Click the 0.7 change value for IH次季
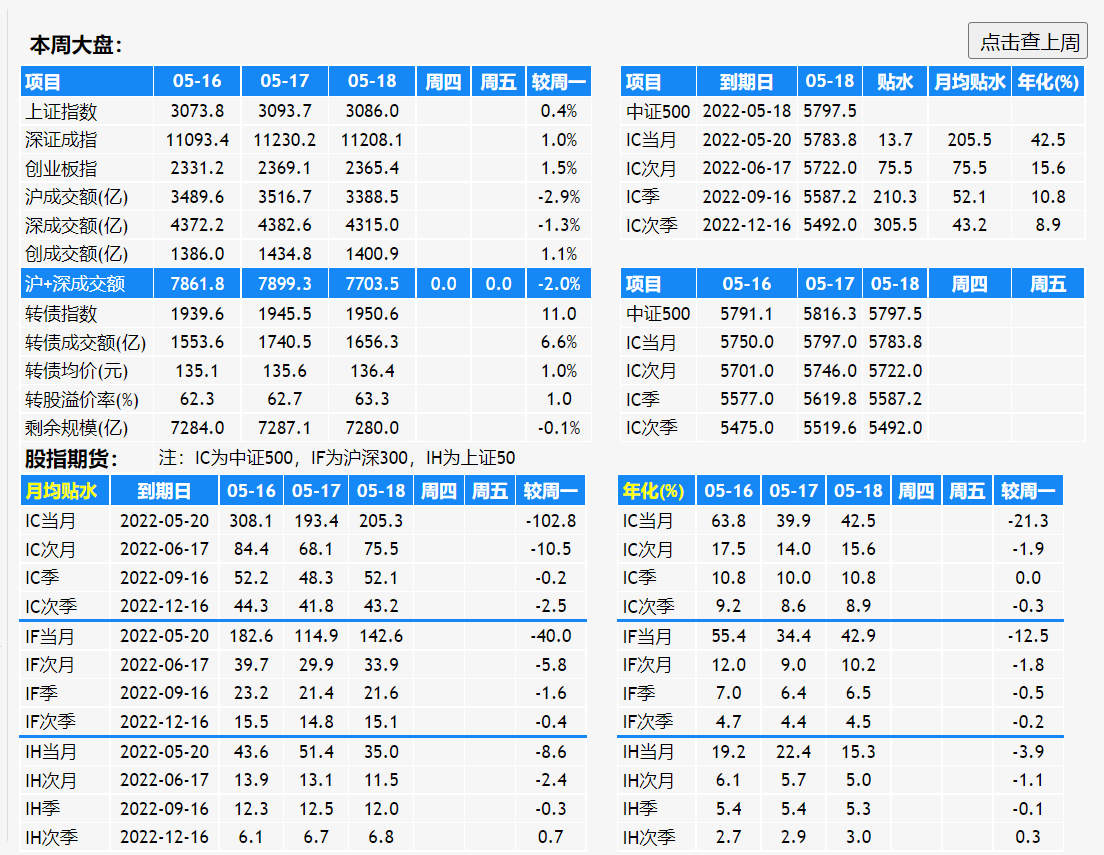Image resolution: width=1104 pixels, height=855 pixels. [x=551, y=837]
